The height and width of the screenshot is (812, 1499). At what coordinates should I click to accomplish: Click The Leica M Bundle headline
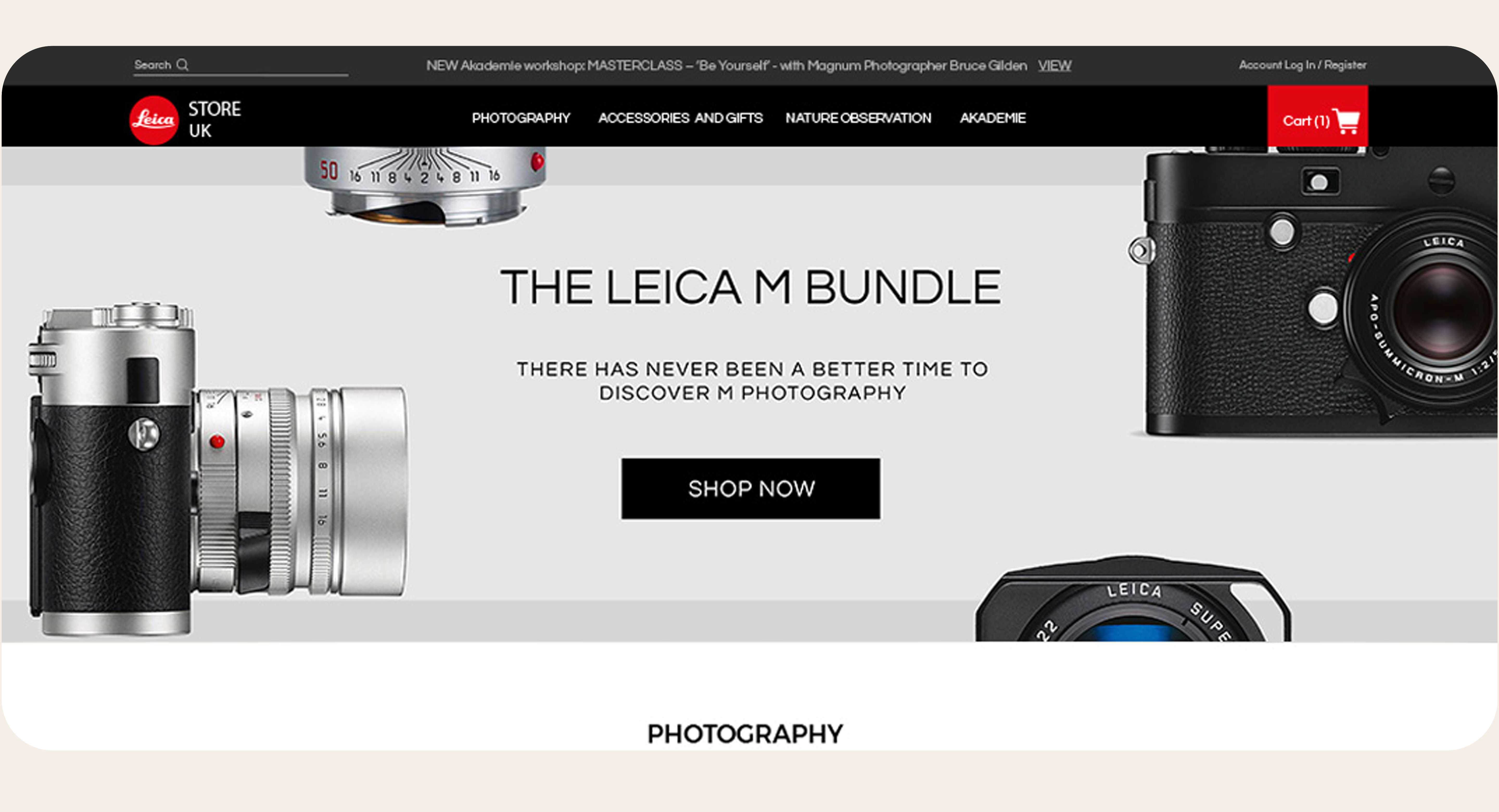(x=751, y=287)
